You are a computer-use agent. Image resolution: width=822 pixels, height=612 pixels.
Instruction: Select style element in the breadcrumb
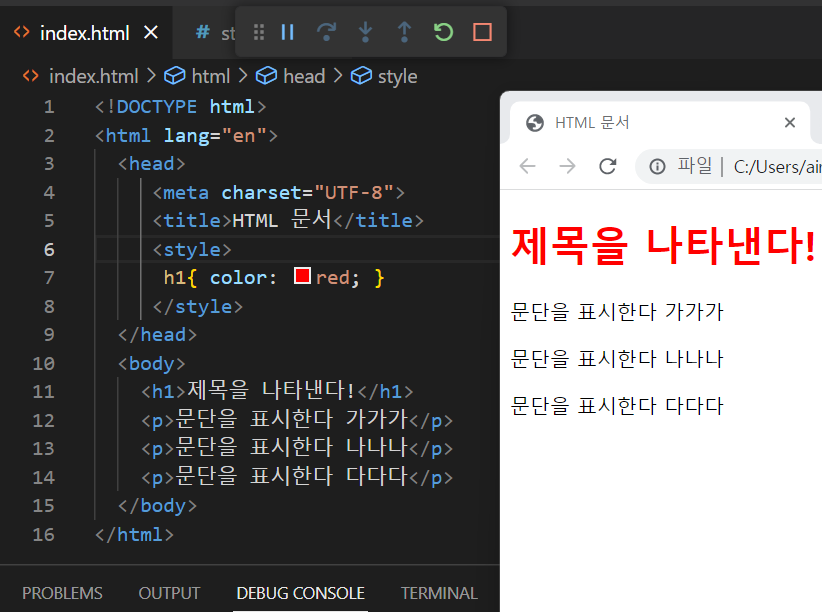point(397,77)
